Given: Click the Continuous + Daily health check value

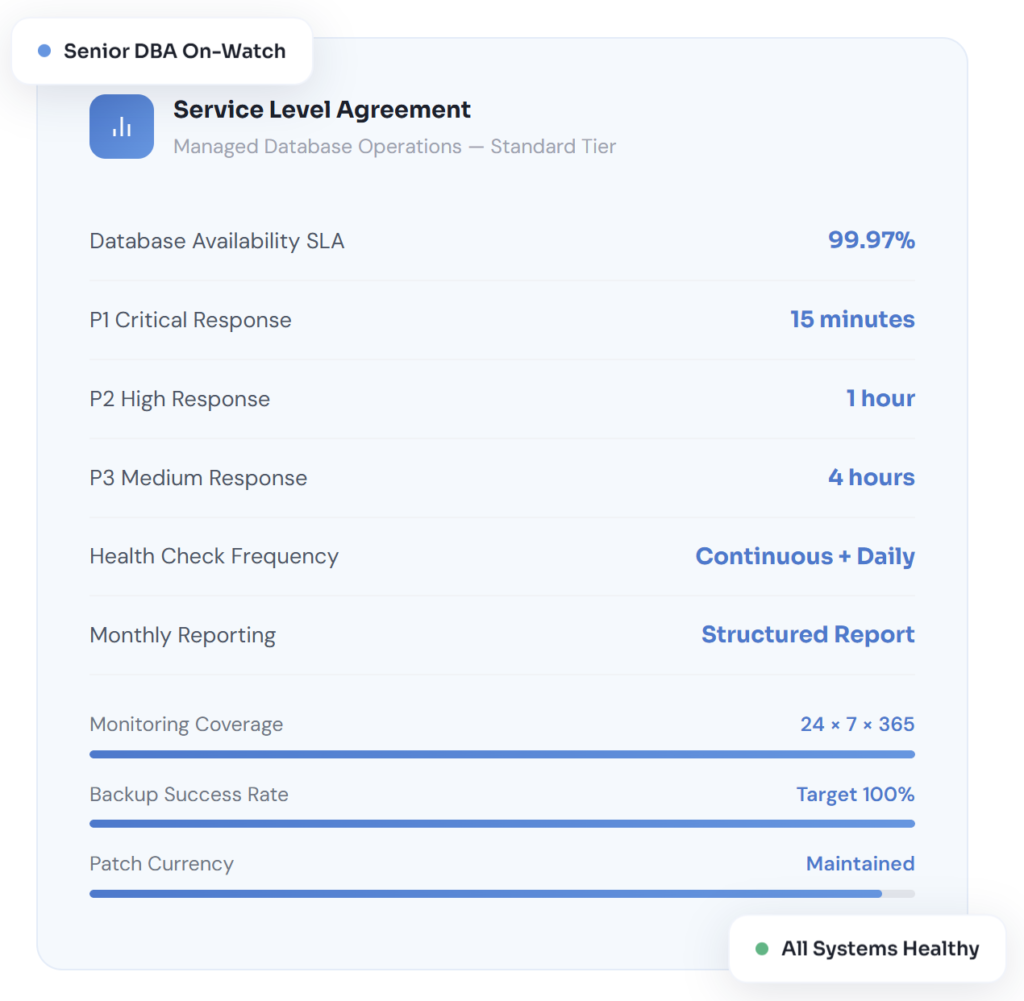Looking at the screenshot, I should [805, 556].
